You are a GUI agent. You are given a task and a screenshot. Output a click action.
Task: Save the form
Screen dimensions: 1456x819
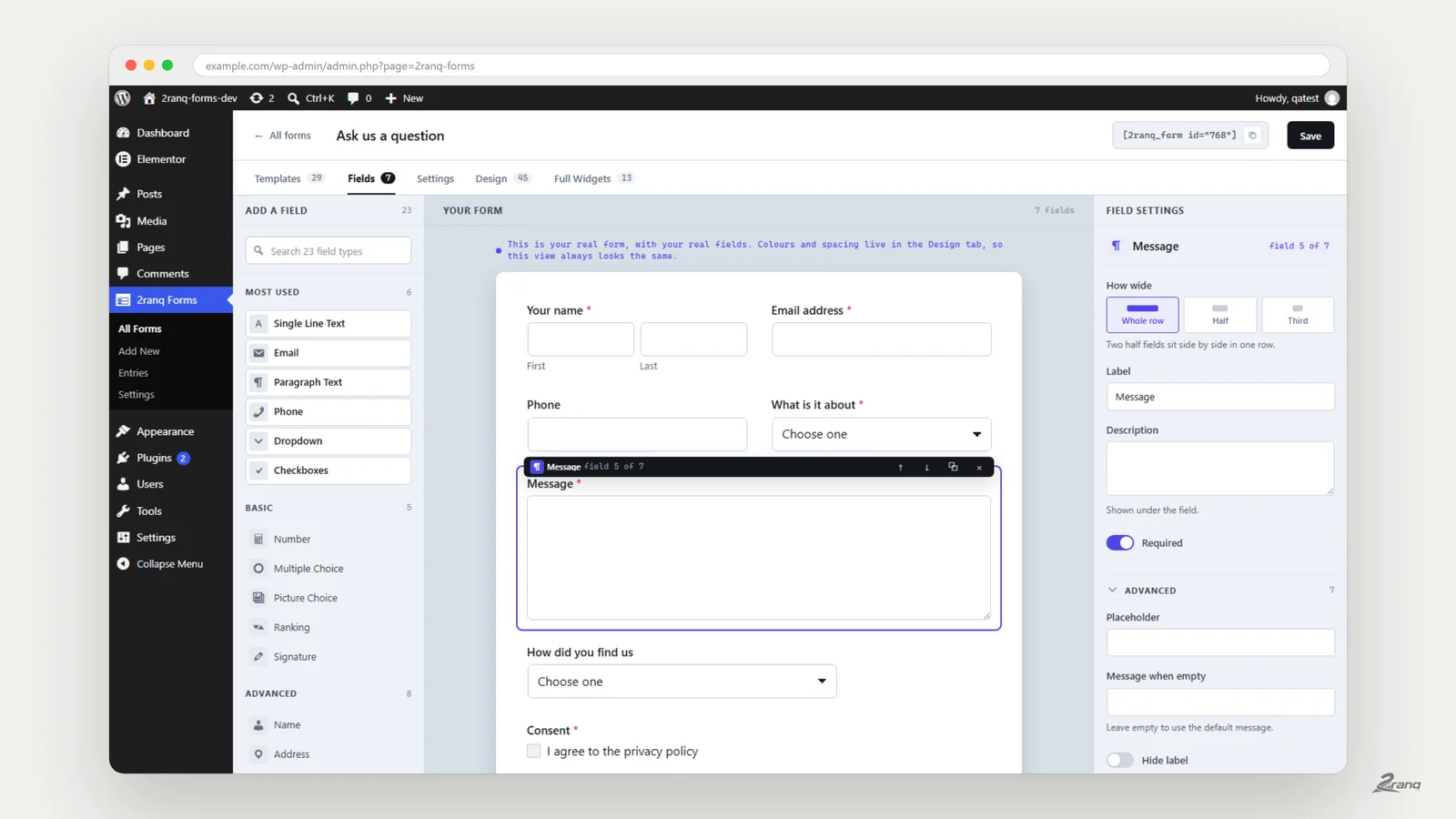[x=1310, y=136]
